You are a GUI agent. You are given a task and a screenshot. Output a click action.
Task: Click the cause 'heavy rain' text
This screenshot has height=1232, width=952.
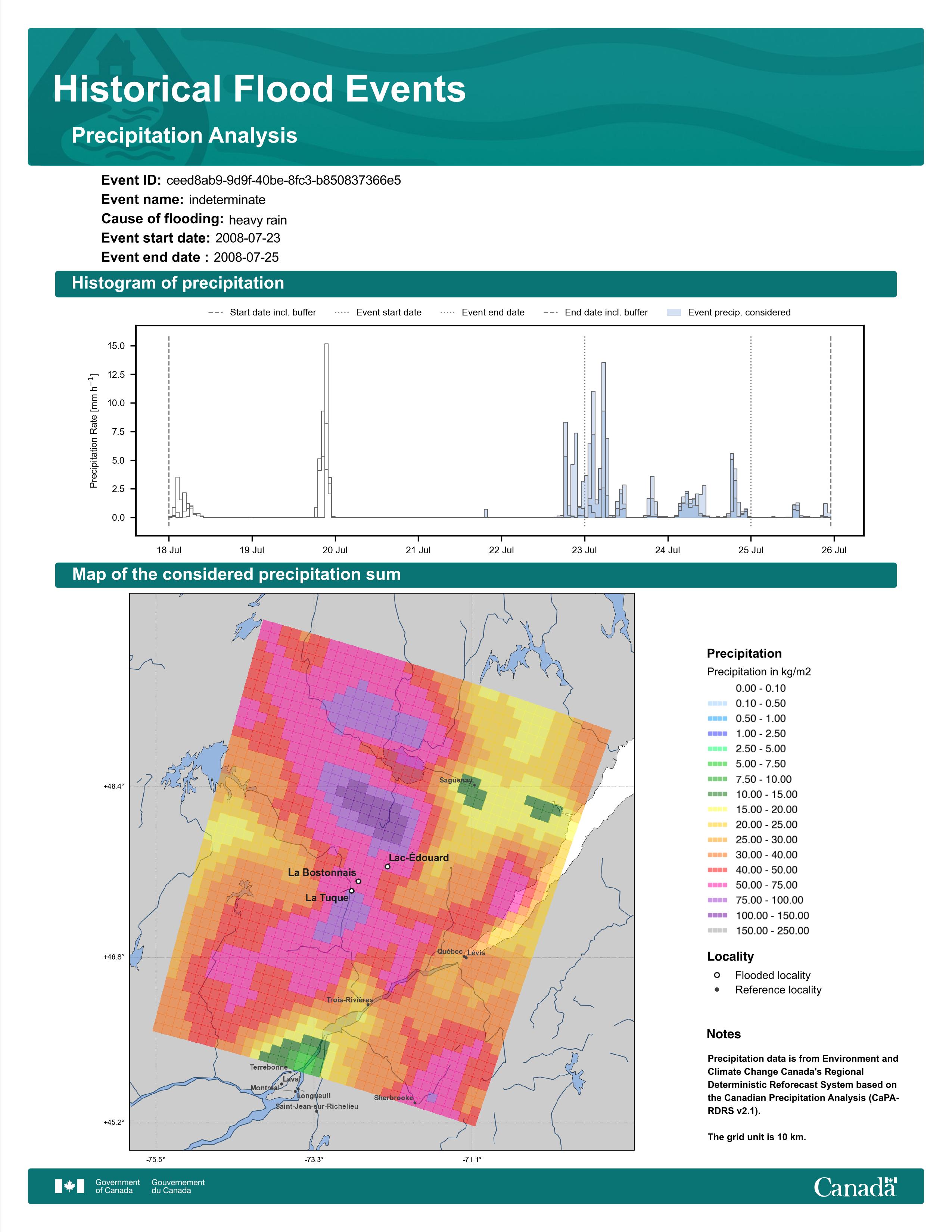point(258,220)
